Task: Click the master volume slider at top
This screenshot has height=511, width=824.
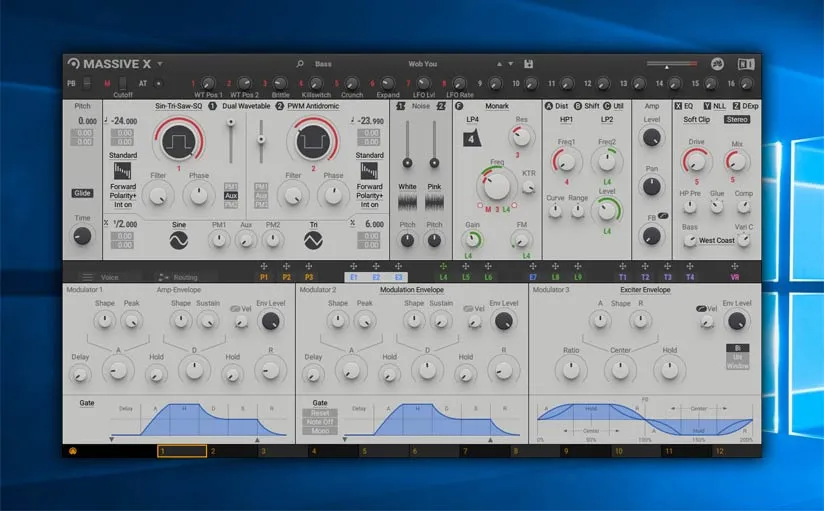Action: pos(672,64)
